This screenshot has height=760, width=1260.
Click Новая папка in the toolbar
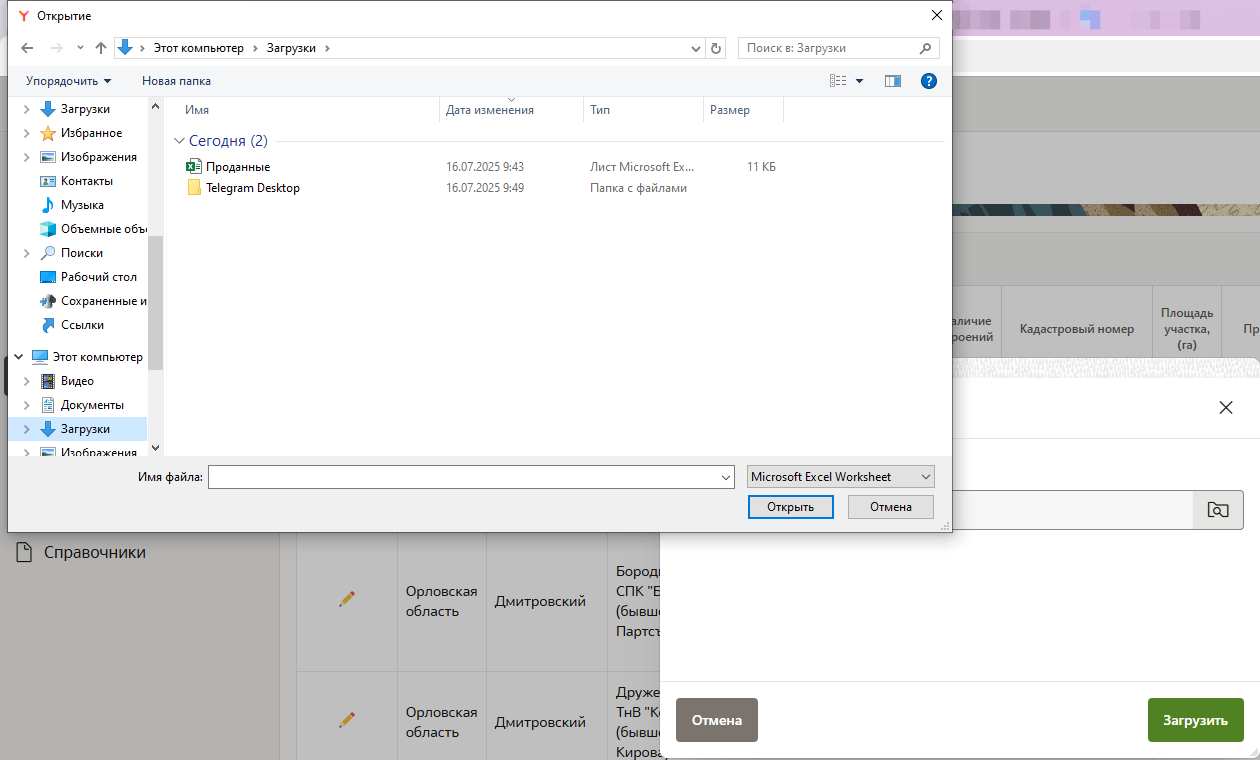click(176, 81)
